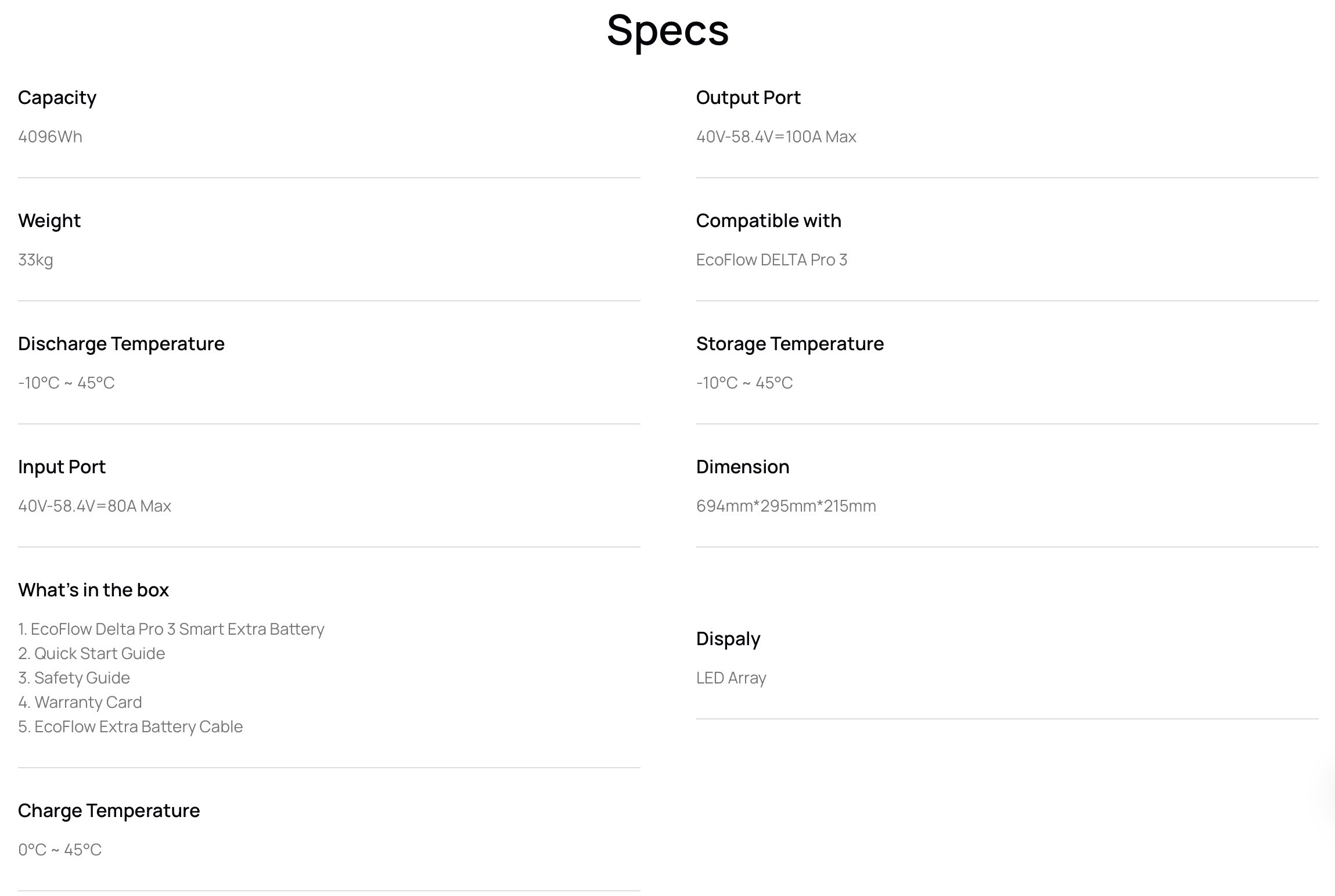
Task: Click the Output Port label
Action: [748, 98]
